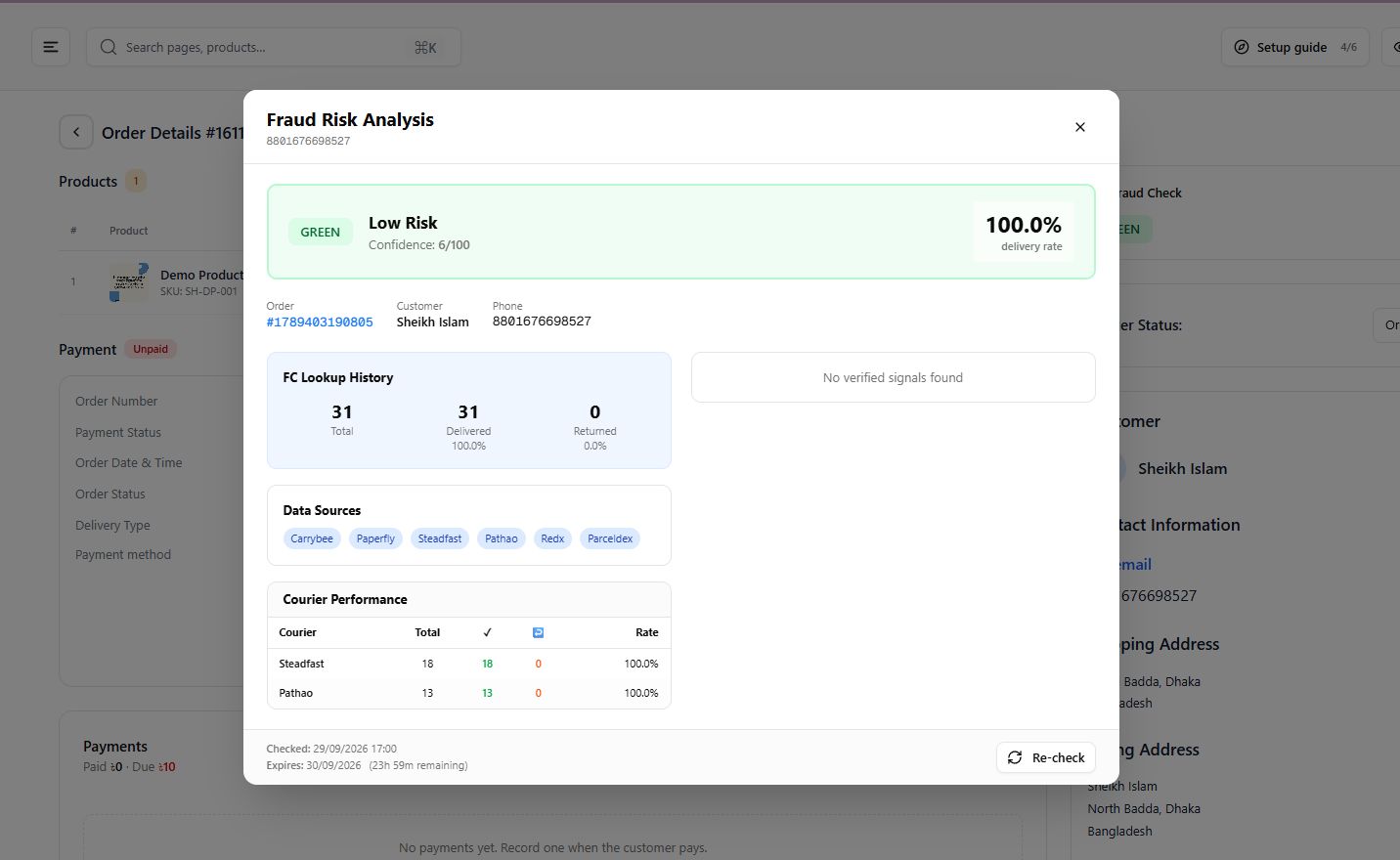Open order link #1789403190805

coord(320,322)
